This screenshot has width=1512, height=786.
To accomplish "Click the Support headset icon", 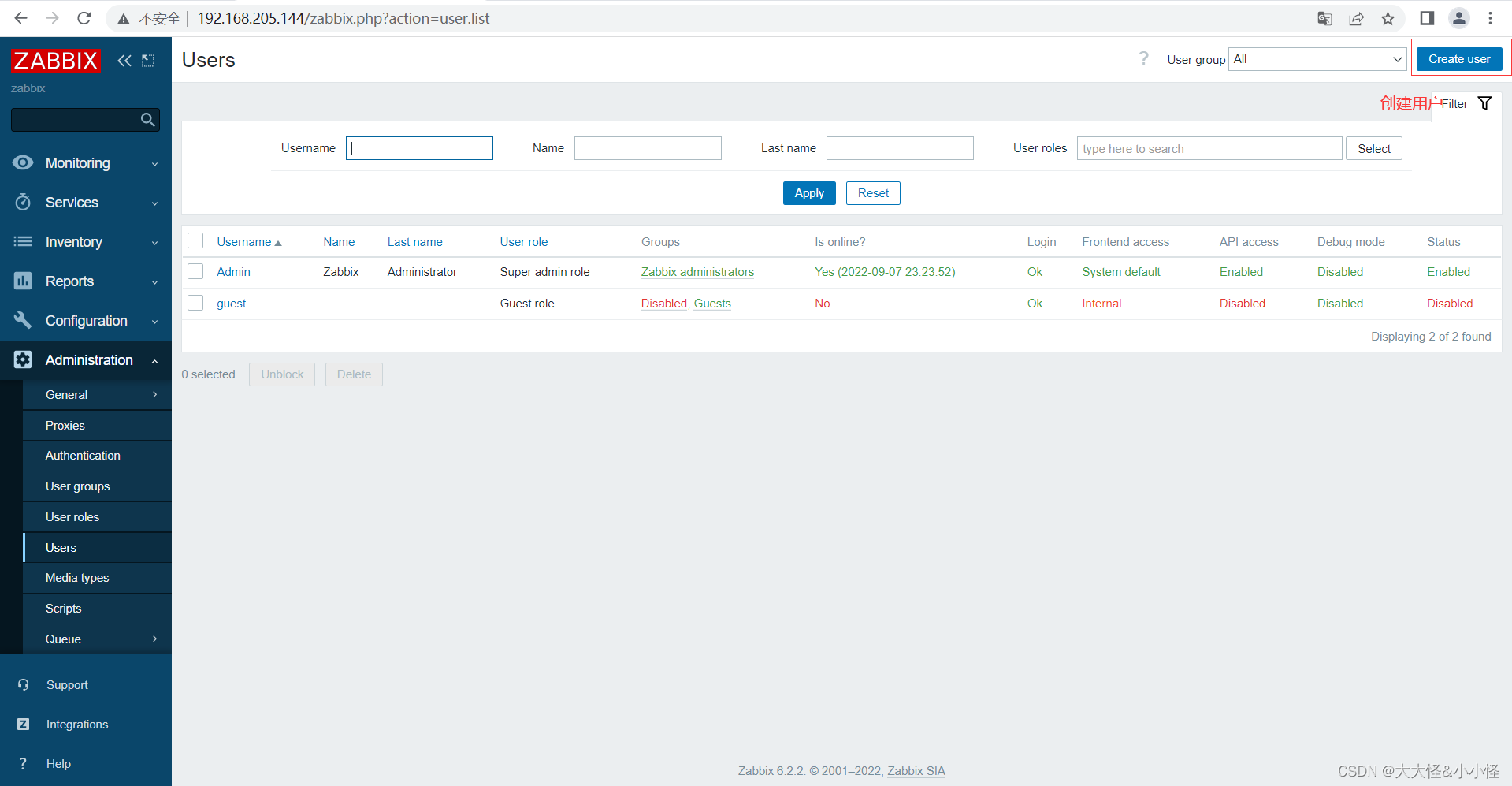I will tap(24, 684).
